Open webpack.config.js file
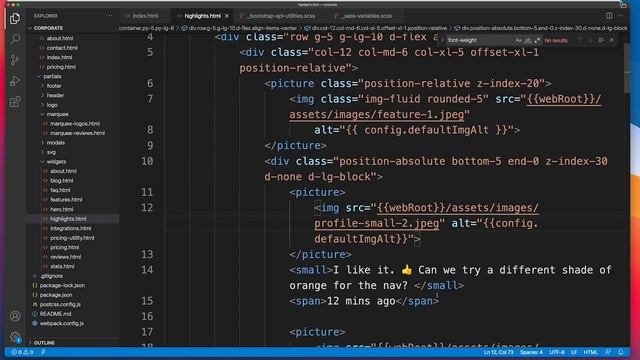The width and height of the screenshot is (640, 360). point(62,323)
